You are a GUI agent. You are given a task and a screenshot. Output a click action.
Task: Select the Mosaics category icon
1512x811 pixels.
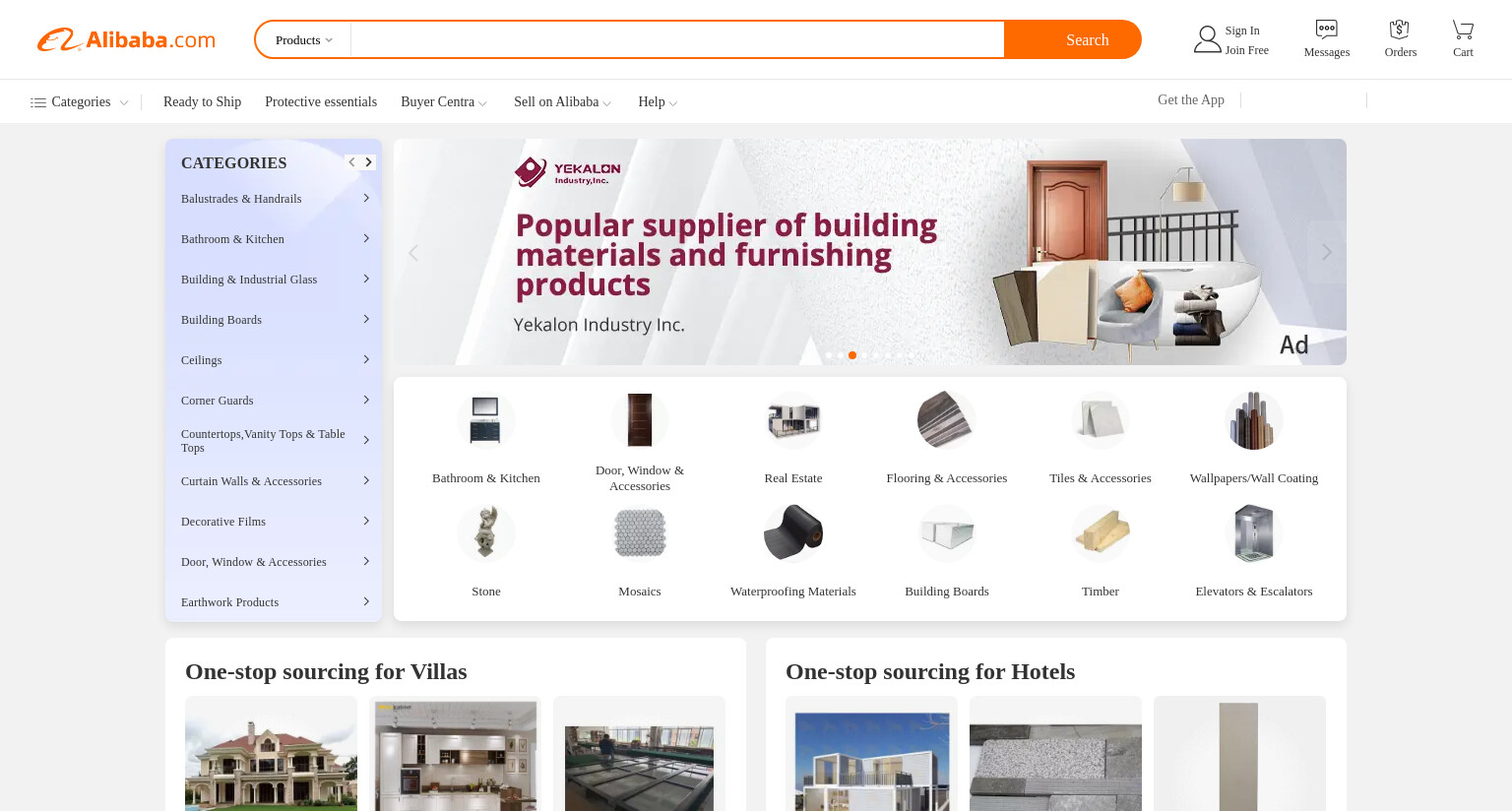coord(639,533)
